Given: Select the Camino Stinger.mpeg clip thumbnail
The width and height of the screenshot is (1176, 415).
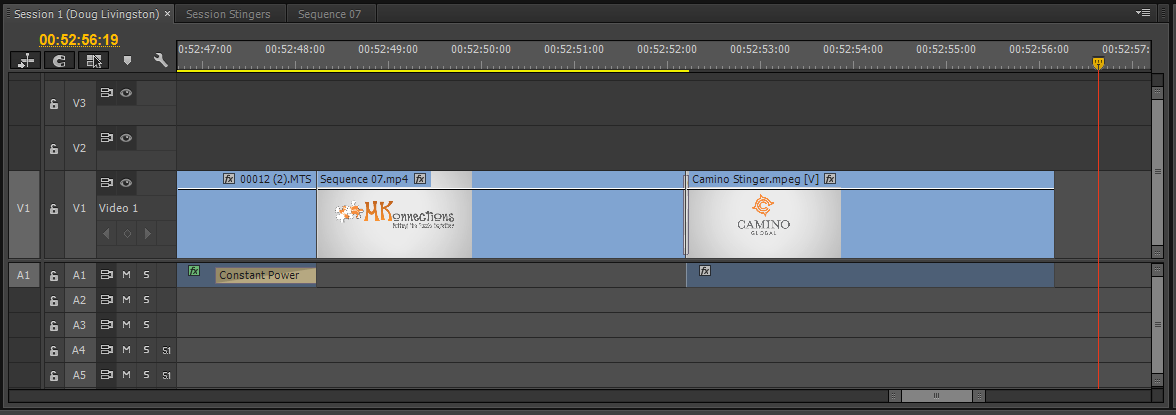Looking at the screenshot, I should 764,224.
